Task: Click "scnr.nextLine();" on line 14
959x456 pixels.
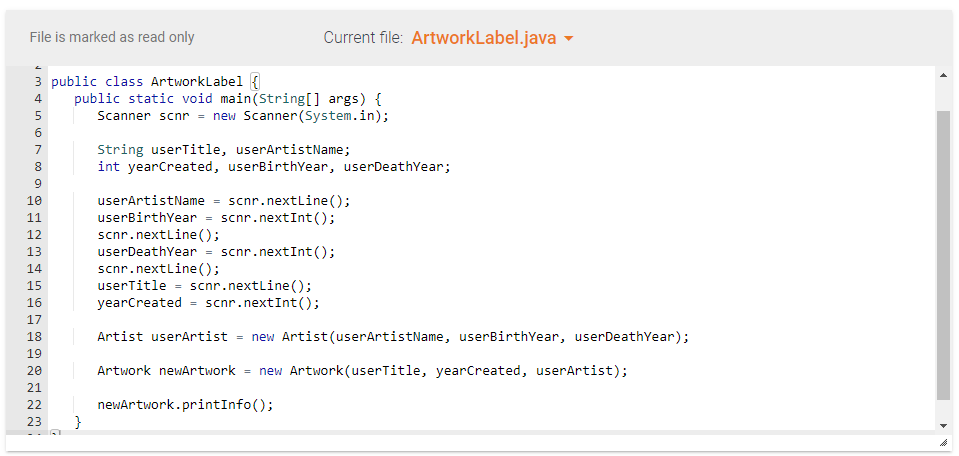Action: 158,269
